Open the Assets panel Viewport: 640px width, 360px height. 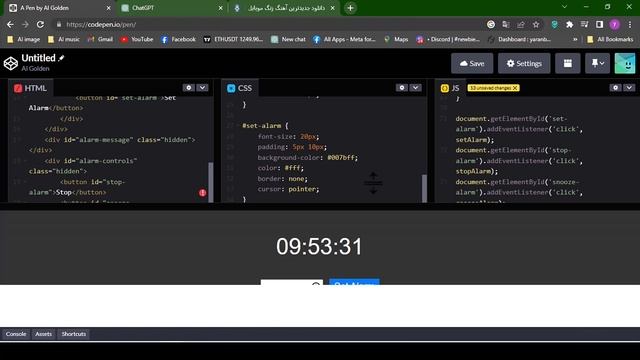[43, 334]
